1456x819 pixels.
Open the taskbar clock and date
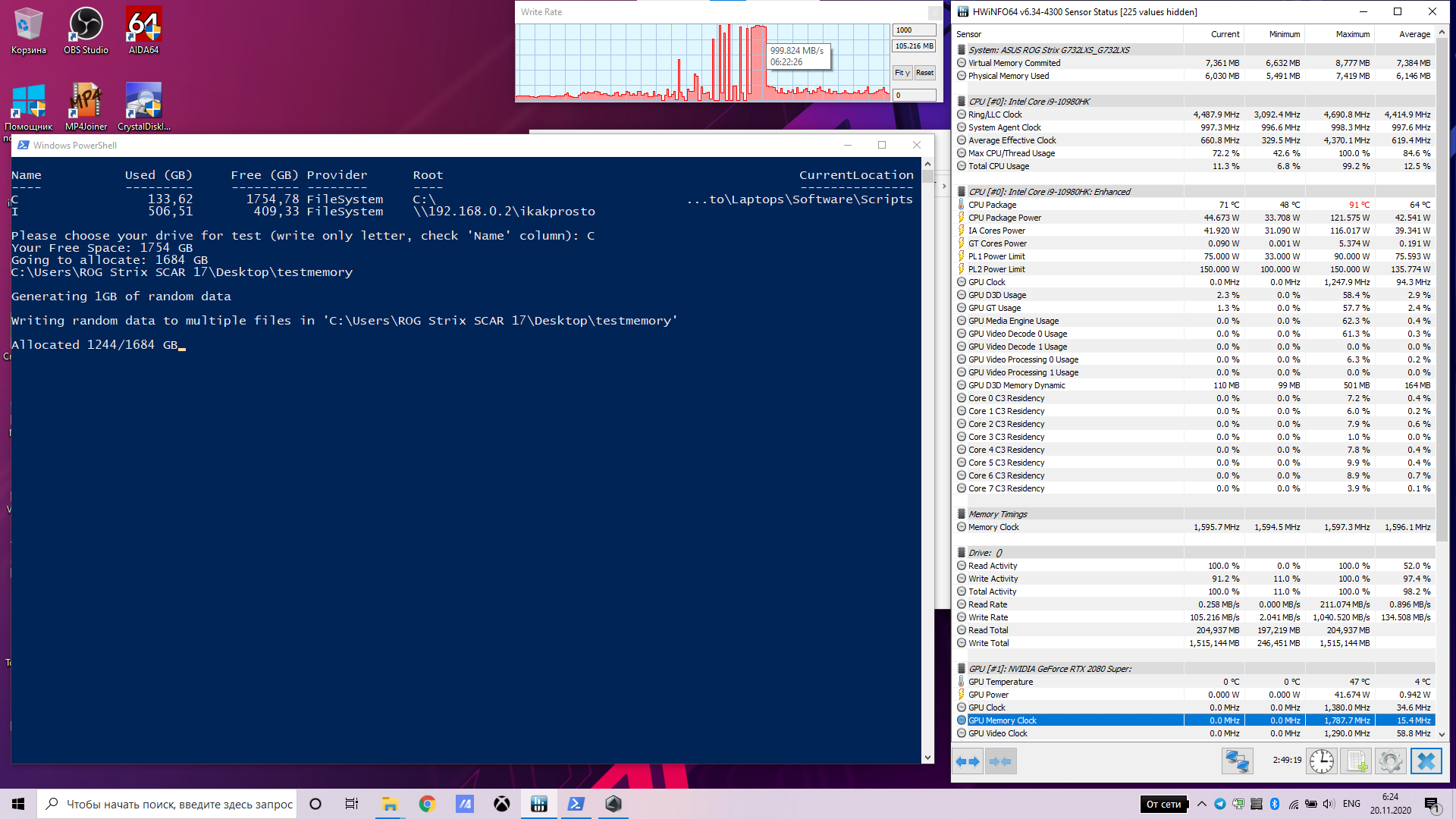point(1390,804)
